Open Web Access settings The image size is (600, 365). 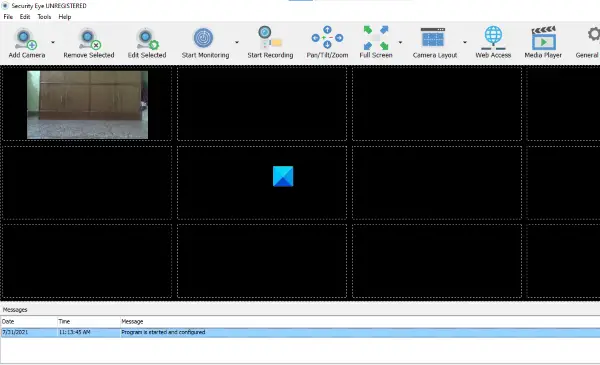493,42
